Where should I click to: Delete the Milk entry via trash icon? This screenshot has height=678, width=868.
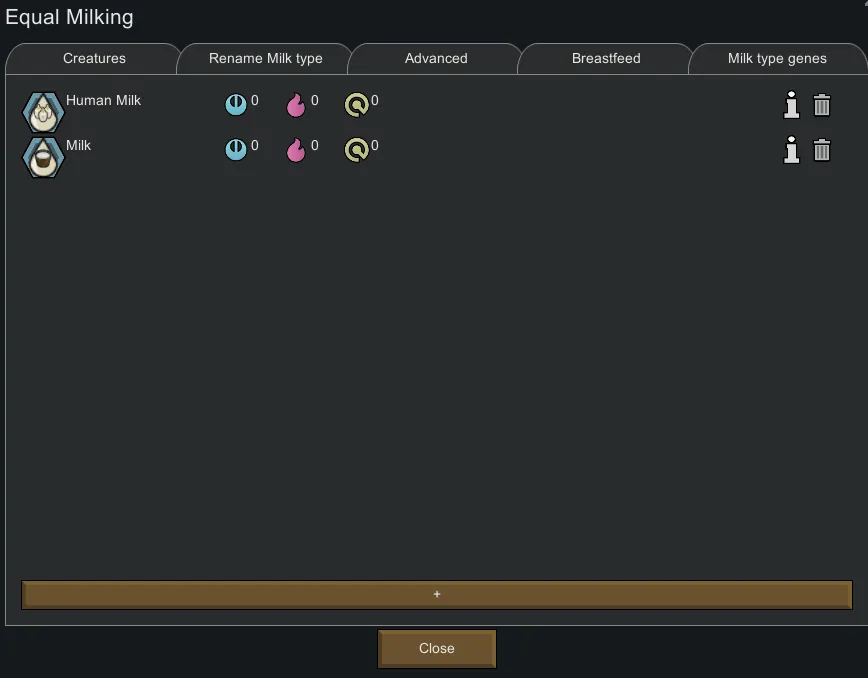tap(822, 150)
